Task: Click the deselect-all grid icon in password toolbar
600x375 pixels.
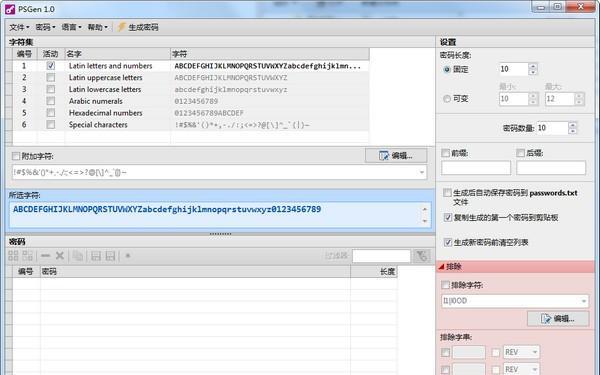Action: [28, 256]
